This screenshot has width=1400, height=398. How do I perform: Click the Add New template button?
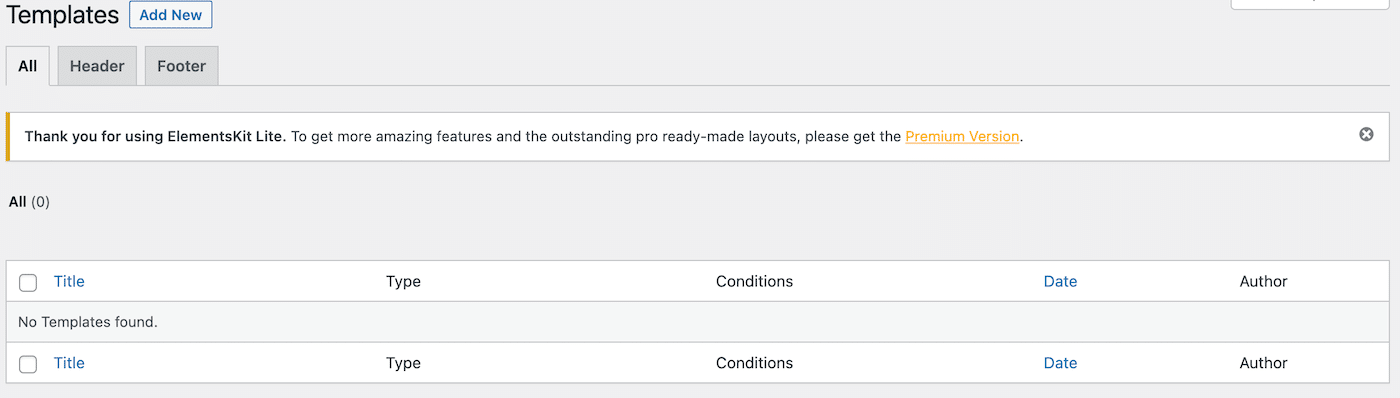click(171, 15)
